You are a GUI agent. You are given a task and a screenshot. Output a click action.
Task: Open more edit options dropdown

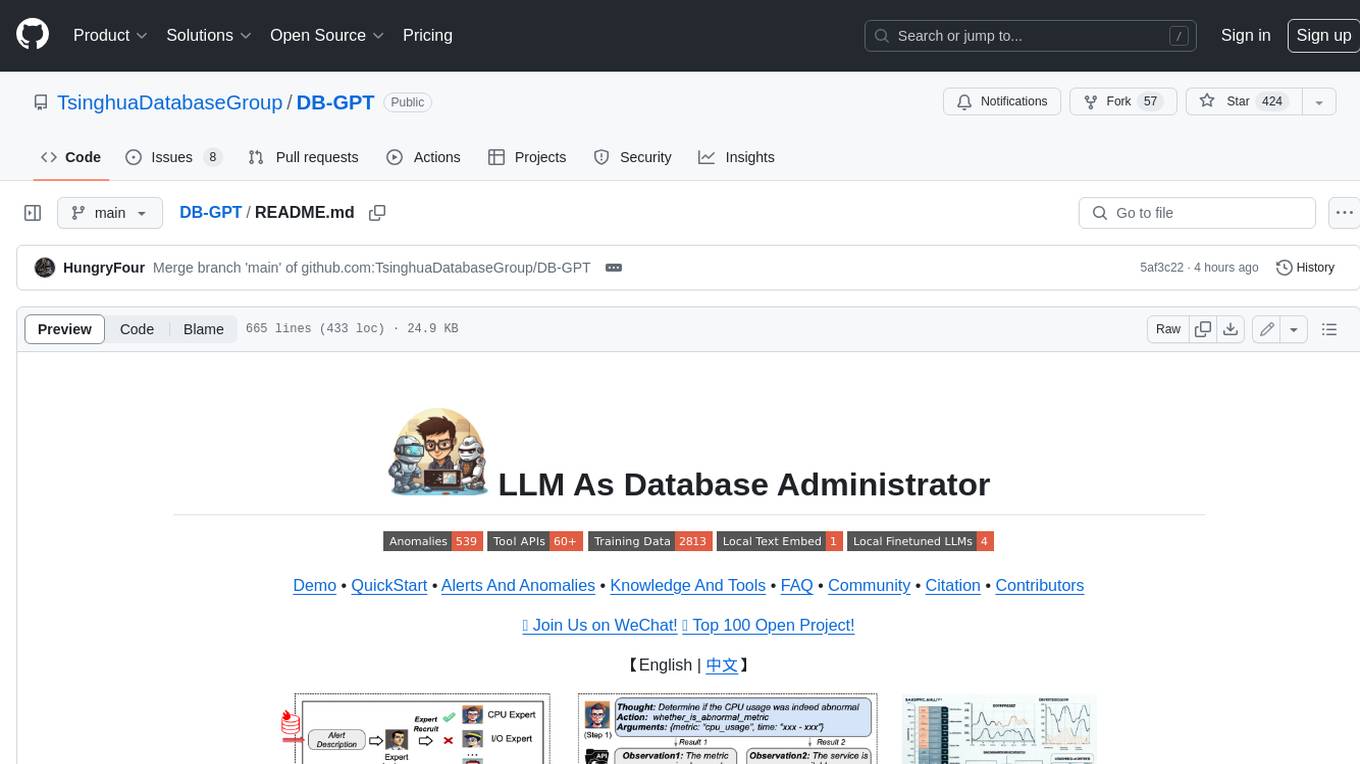1294,329
